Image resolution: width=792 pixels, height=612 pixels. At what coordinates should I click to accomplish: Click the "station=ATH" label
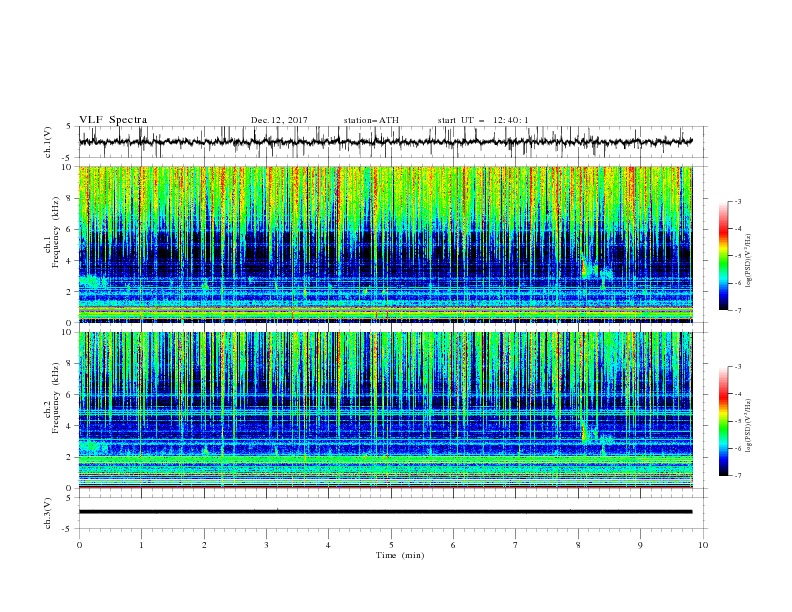click(x=371, y=120)
